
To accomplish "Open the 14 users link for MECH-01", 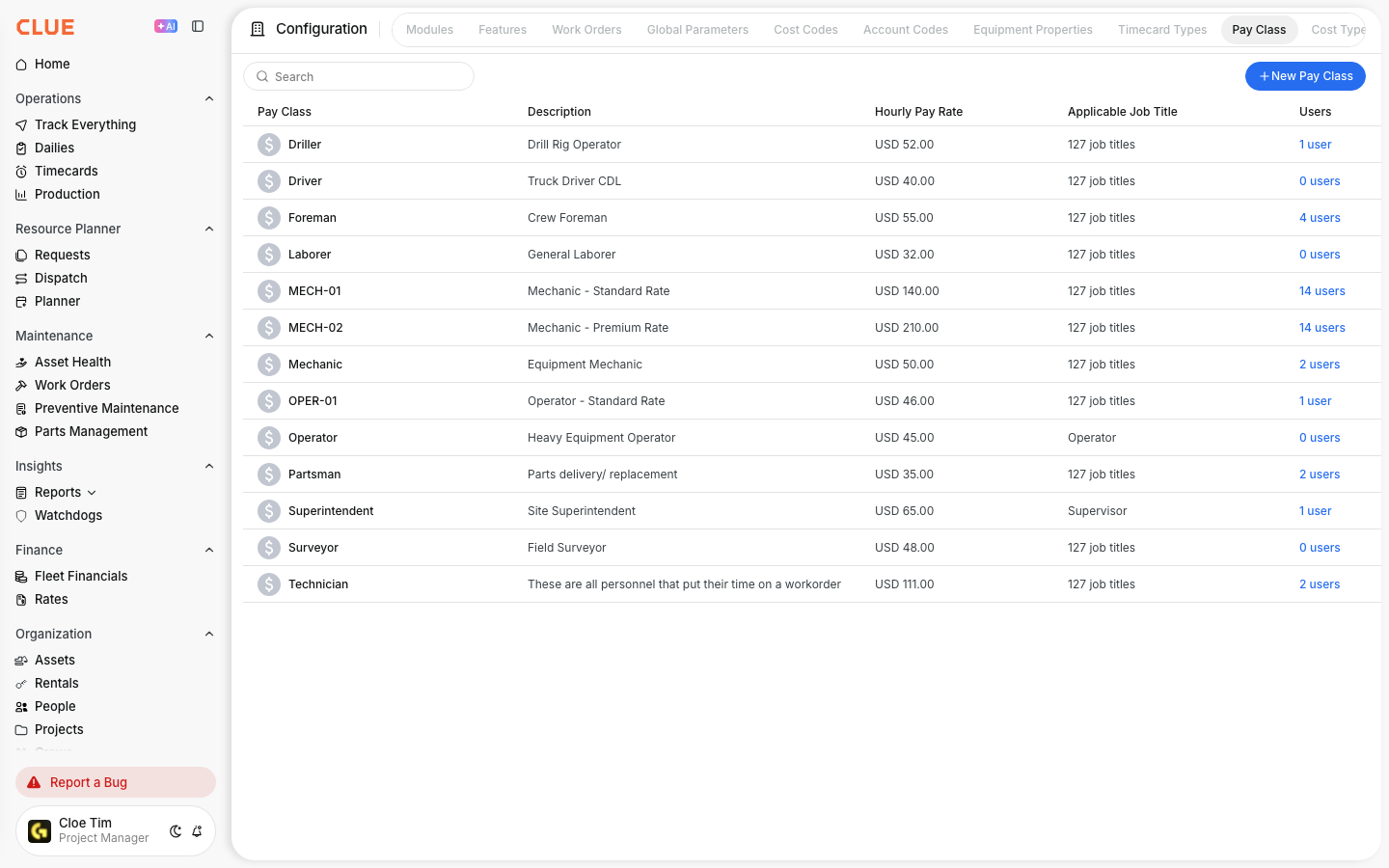I will point(1321,291).
